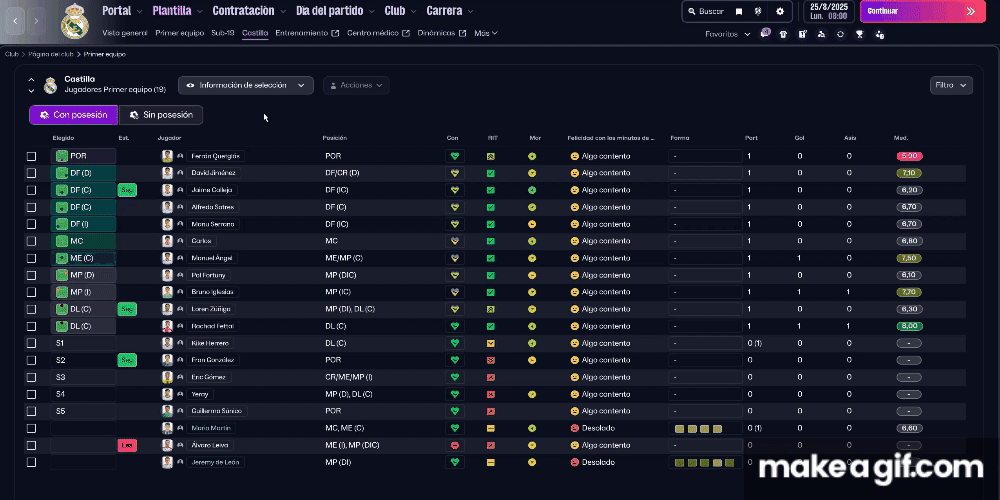Expand Información de selección dropdown

(246, 86)
